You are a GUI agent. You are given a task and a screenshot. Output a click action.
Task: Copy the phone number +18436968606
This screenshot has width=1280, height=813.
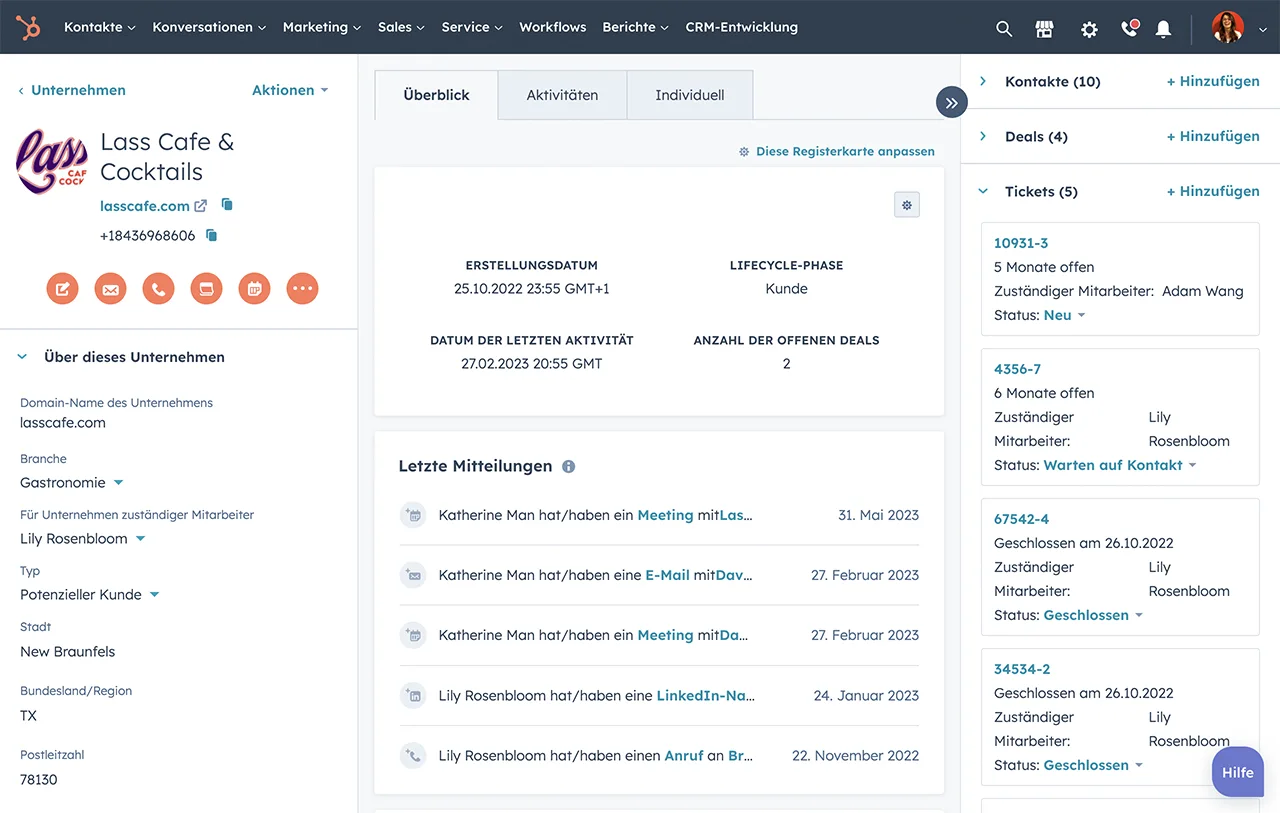click(x=211, y=235)
